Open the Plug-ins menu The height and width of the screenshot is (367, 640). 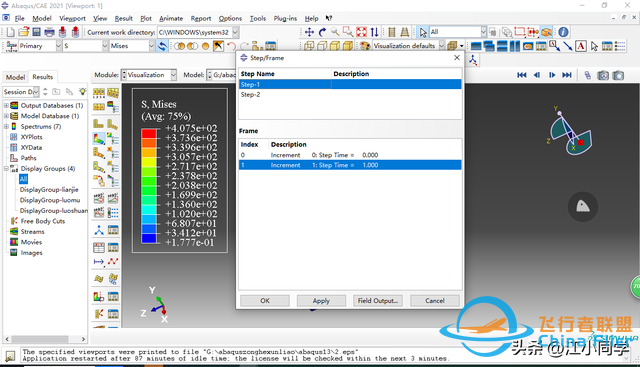click(285, 18)
